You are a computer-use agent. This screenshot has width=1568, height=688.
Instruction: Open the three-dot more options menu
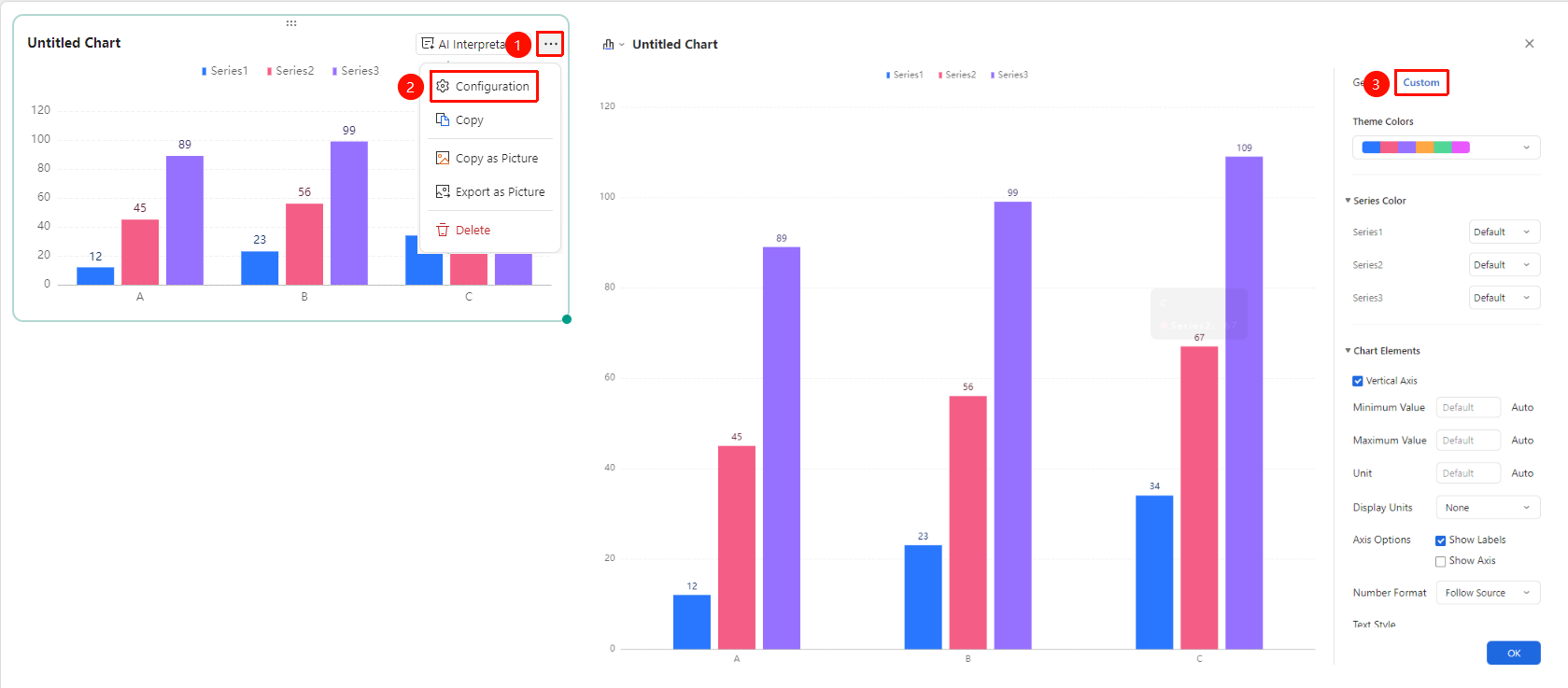[550, 44]
